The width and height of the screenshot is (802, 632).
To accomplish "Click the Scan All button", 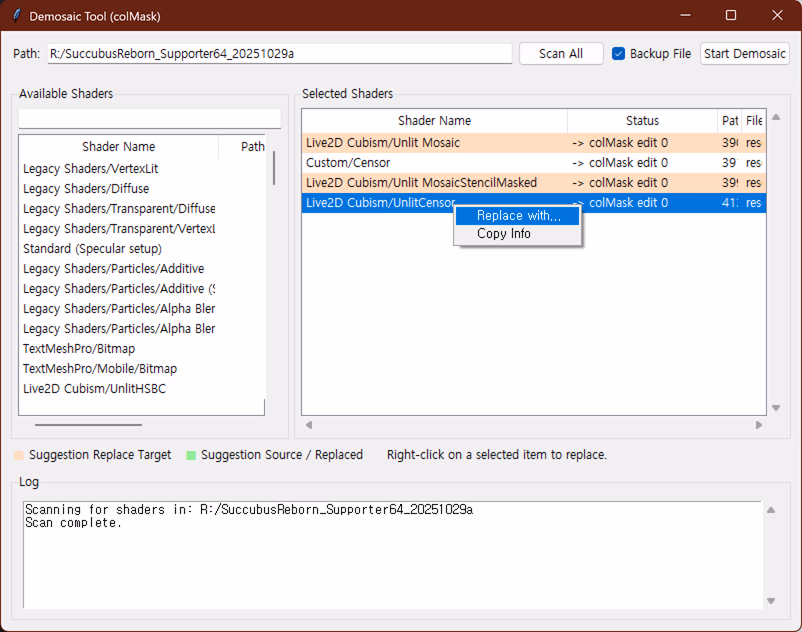I will (561, 54).
